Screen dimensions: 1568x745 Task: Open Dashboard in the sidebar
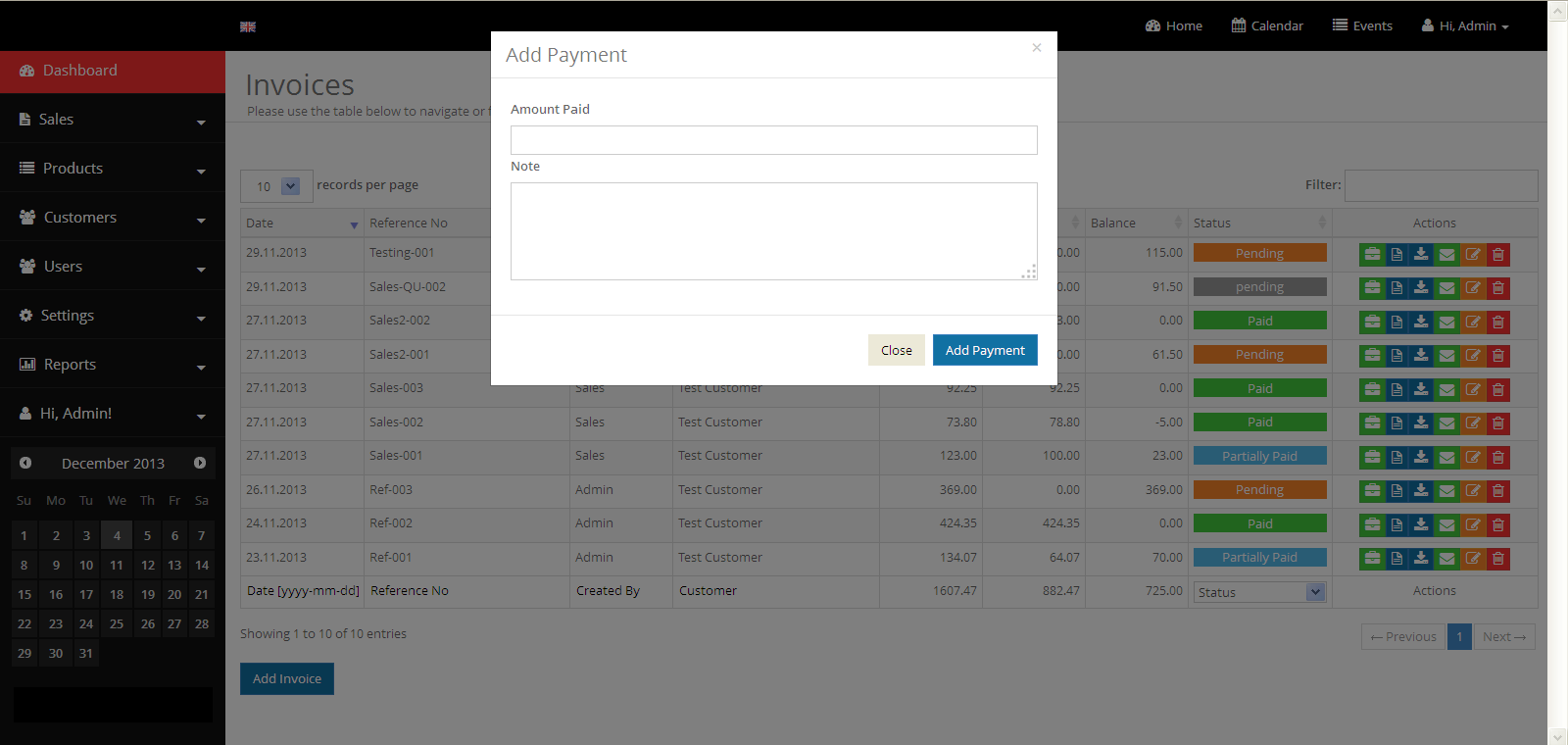[x=113, y=71]
